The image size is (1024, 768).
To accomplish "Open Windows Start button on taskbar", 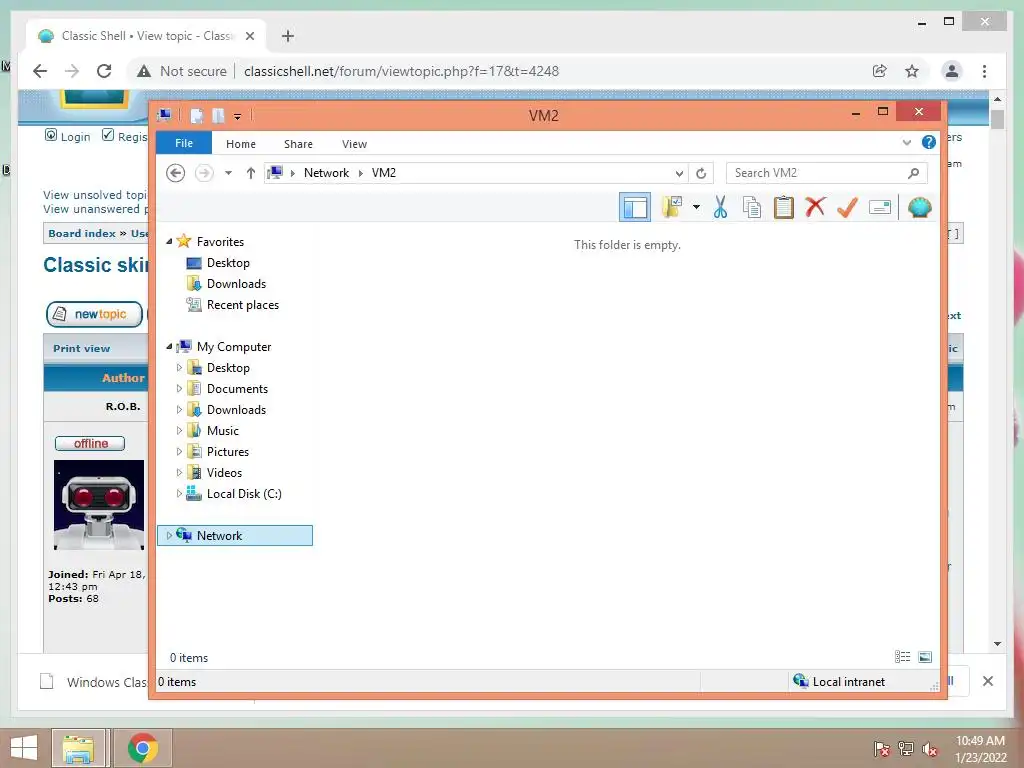I will pyautogui.click(x=24, y=748).
